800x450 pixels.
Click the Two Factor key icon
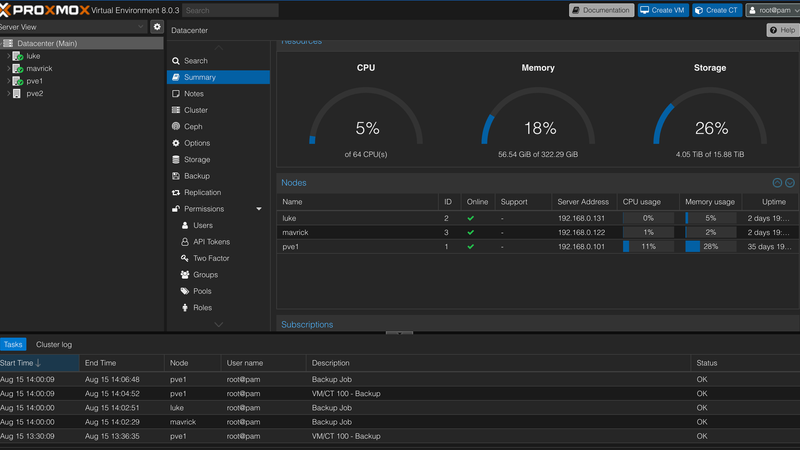(185, 258)
